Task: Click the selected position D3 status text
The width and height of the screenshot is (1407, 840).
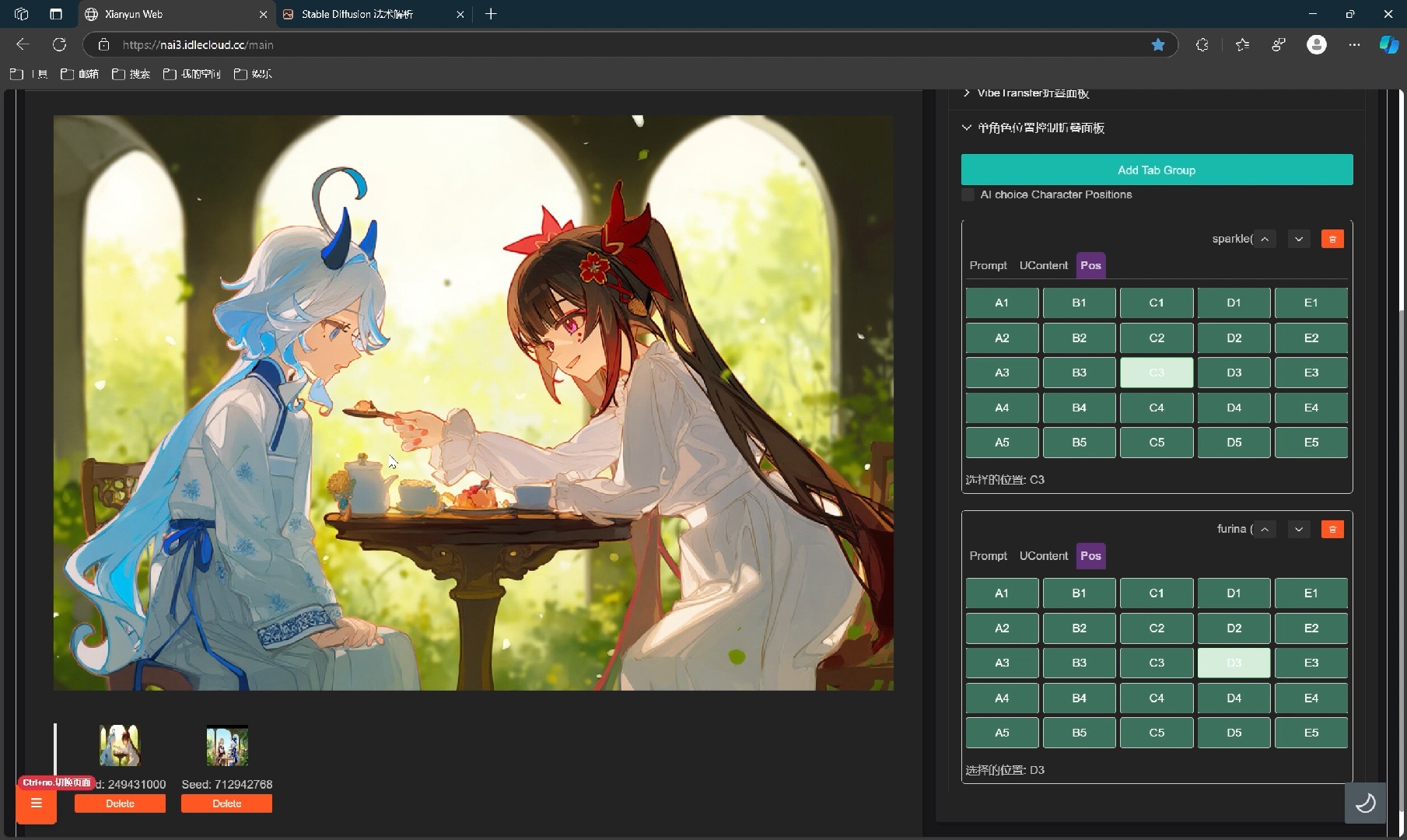Action: (1004, 770)
